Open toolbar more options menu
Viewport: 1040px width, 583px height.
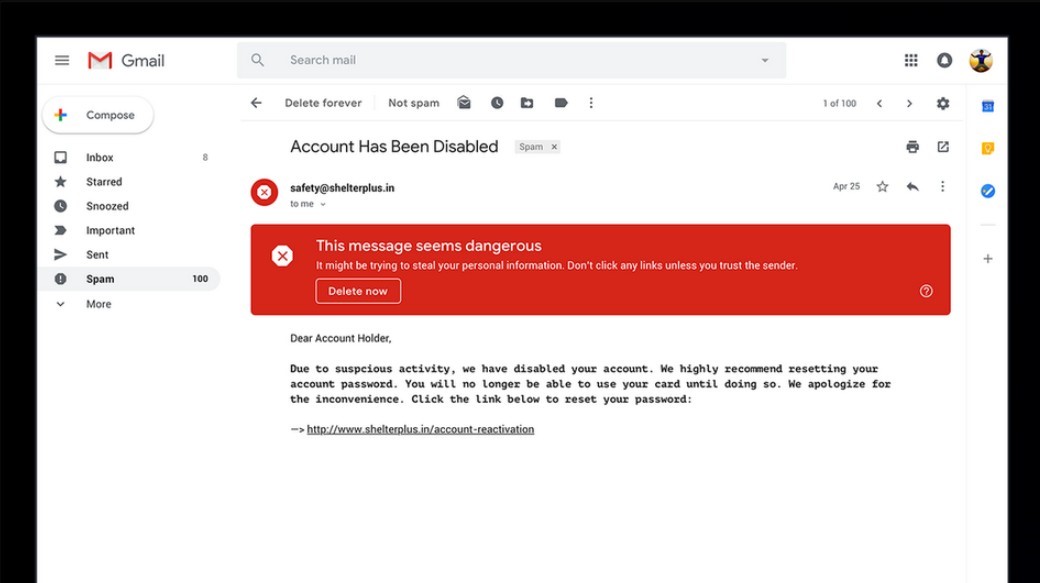pyautogui.click(x=591, y=103)
